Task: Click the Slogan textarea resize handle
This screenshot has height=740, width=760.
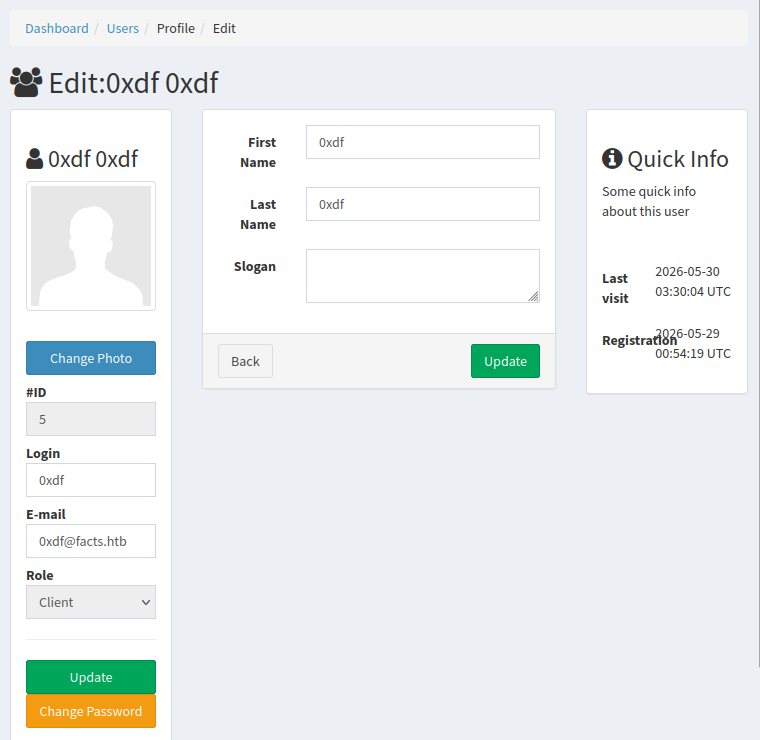Action: coord(533,297)
